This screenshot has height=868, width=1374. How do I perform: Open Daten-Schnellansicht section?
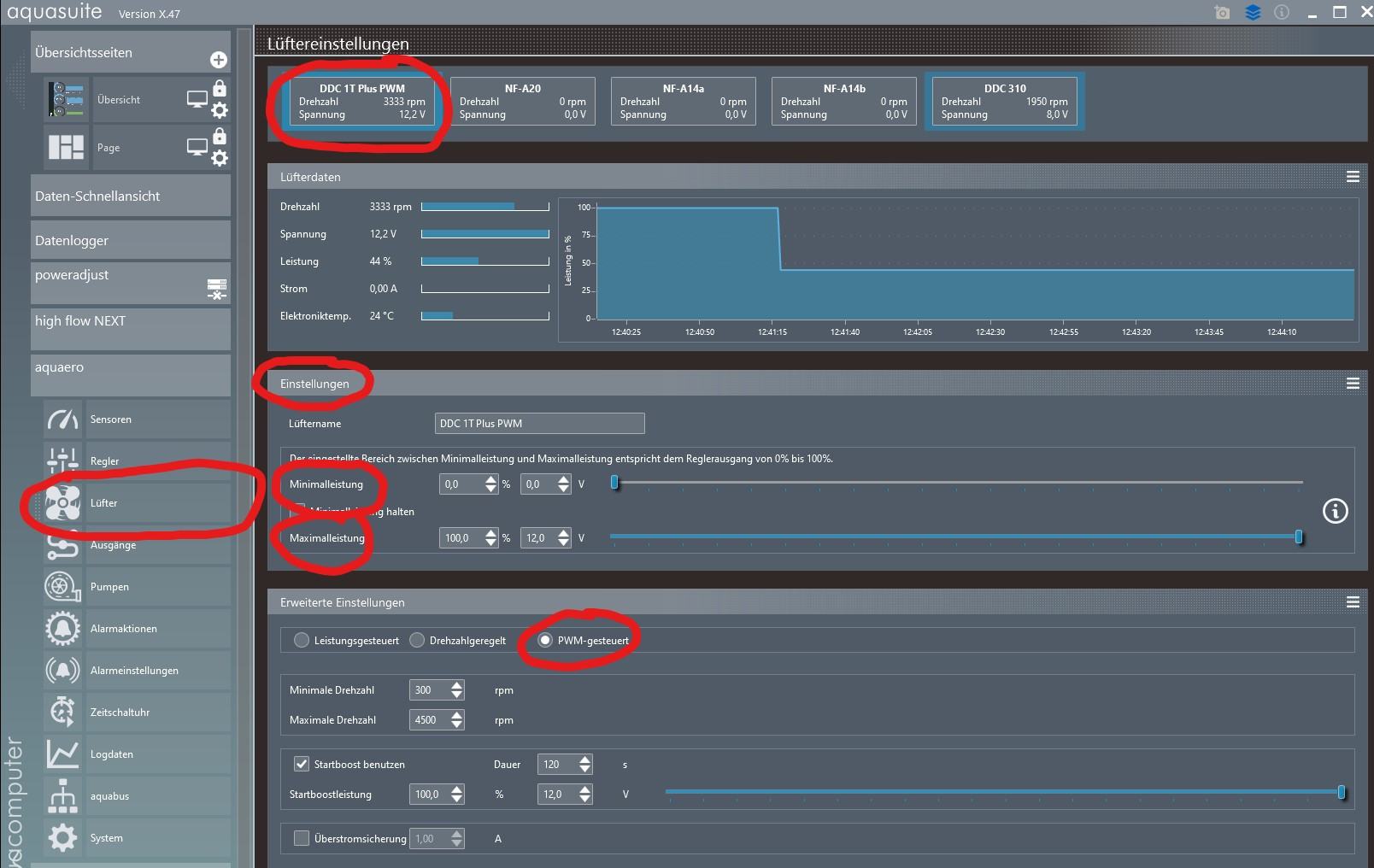click(x=131, y=196)
